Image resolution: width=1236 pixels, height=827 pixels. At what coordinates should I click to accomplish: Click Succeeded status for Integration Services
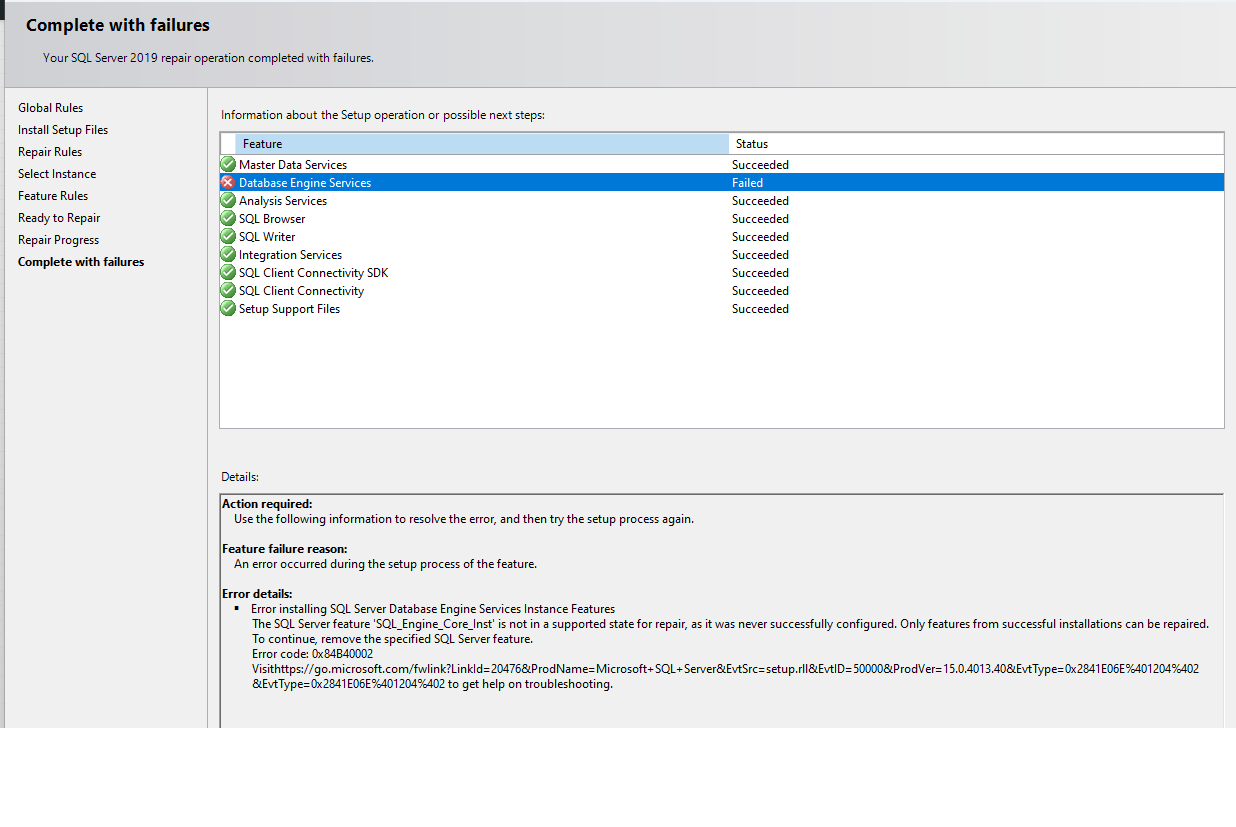pos(760,255)
